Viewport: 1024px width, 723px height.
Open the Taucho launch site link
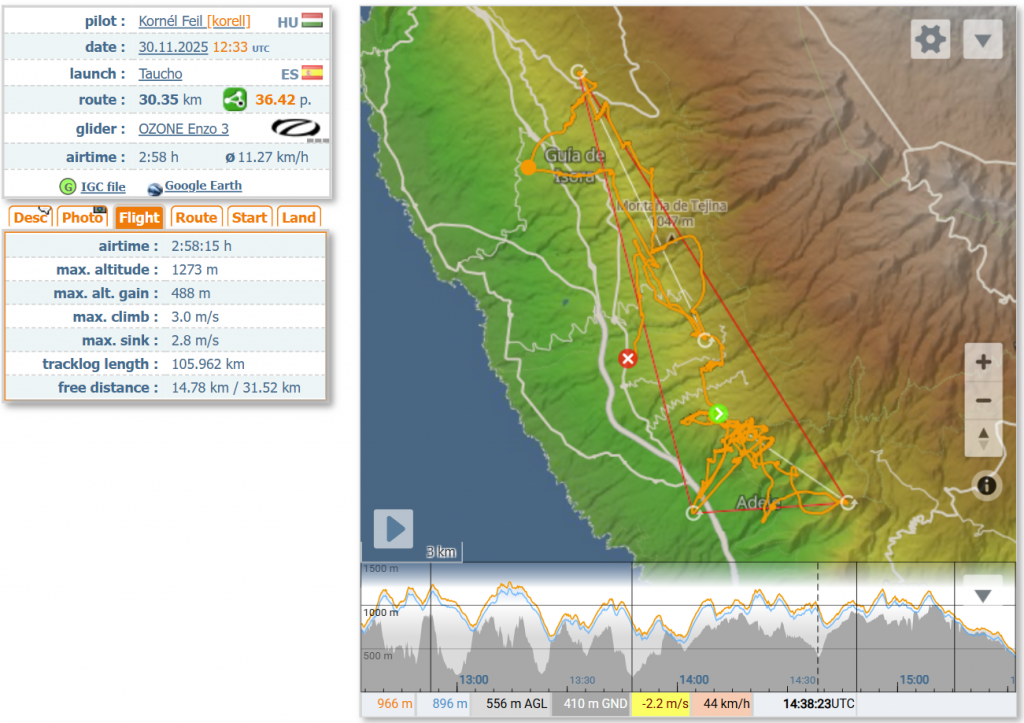160,74
